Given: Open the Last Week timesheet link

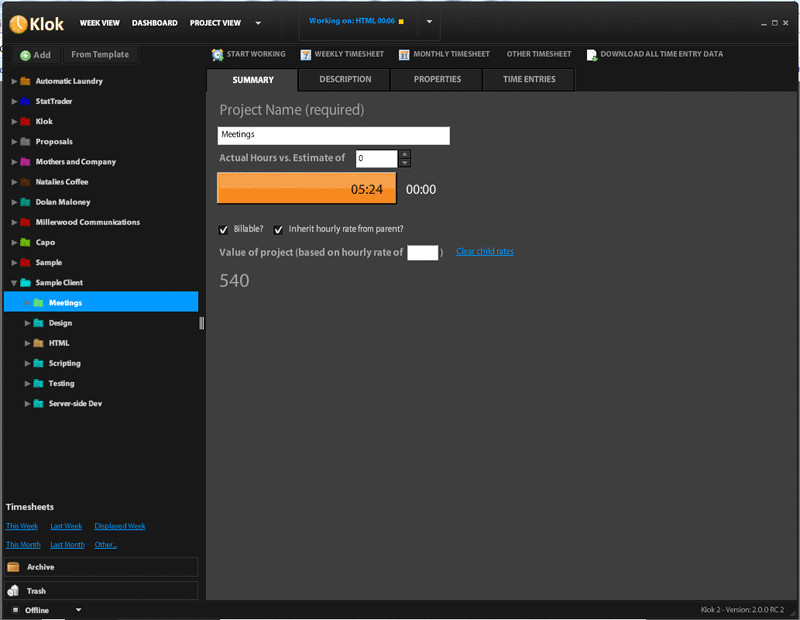Looking at the screenshot, I should coord(66,526).
